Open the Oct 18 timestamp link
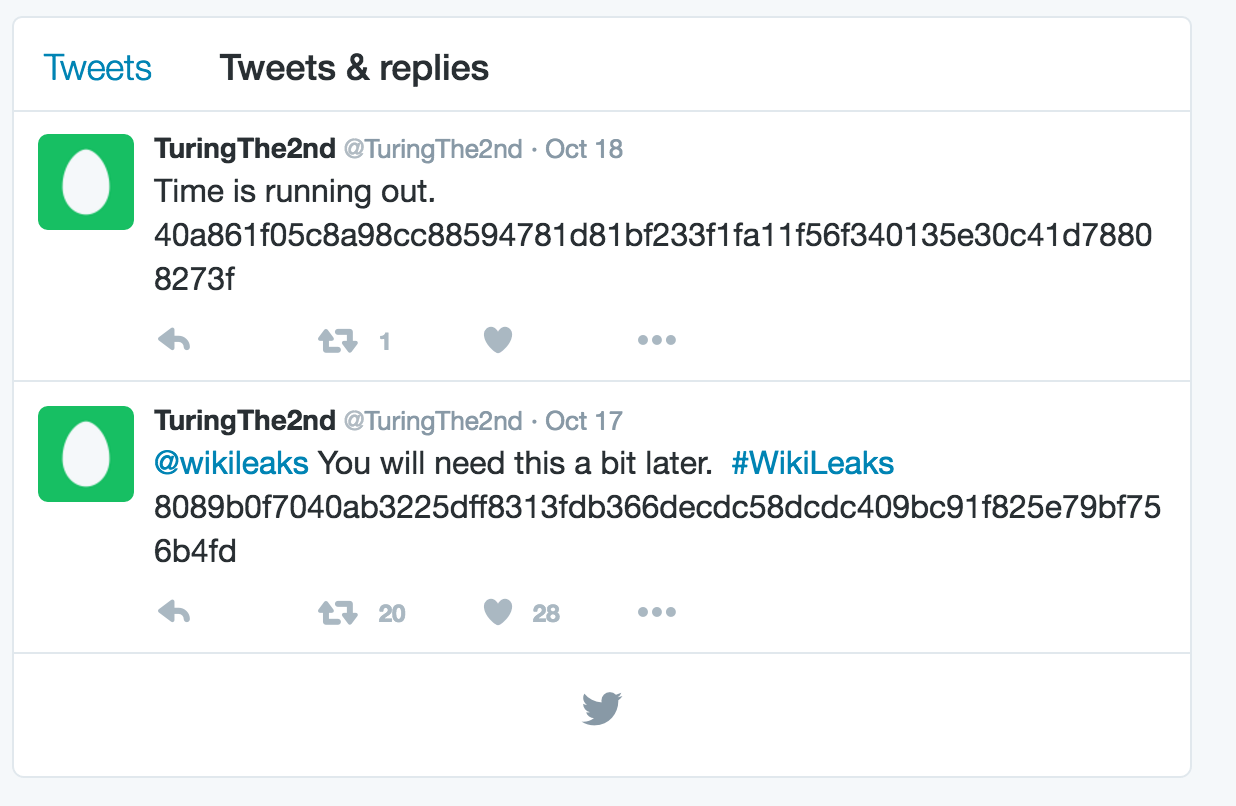 point(584,149)
